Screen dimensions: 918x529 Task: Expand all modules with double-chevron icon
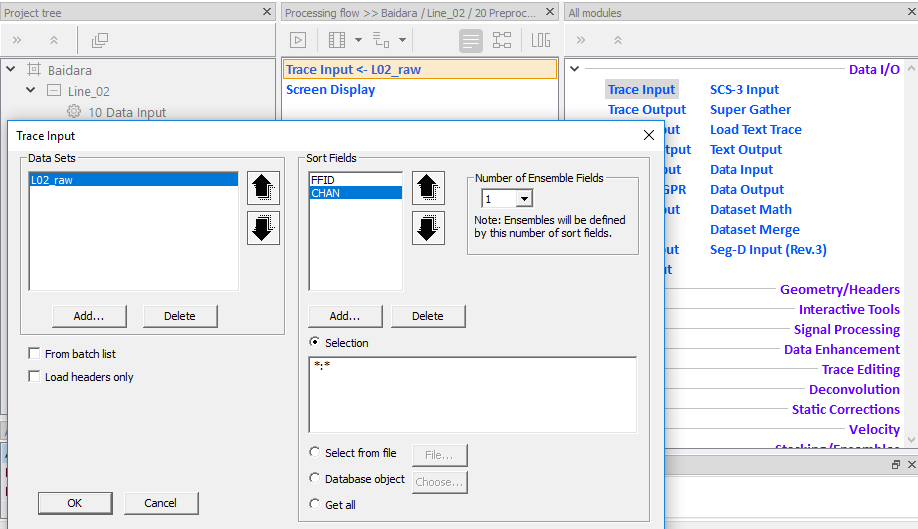click(581, 40)
